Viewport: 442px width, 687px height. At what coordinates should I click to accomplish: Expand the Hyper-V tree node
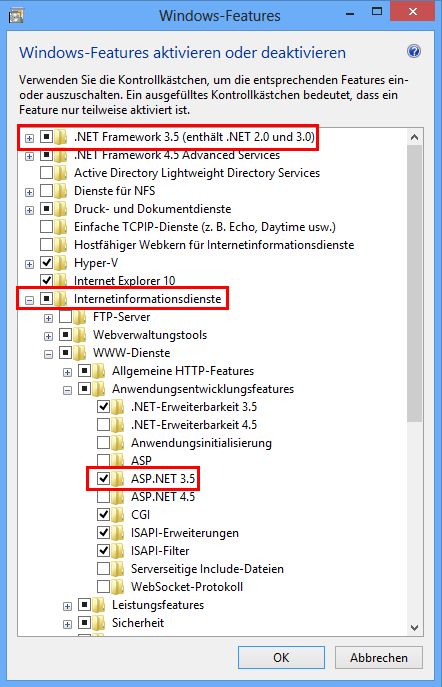29,264
